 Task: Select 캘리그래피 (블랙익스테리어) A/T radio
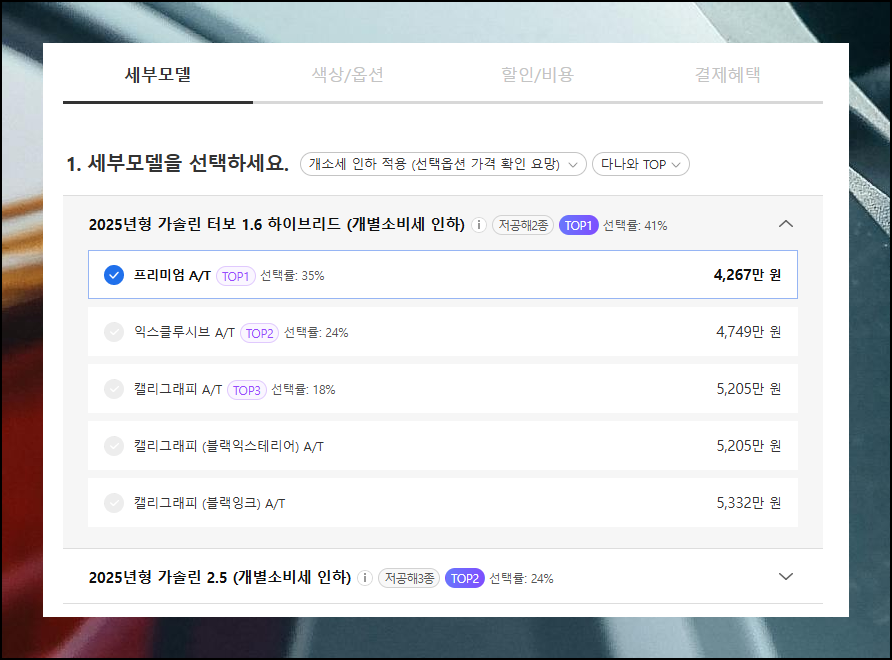[114, 446]
